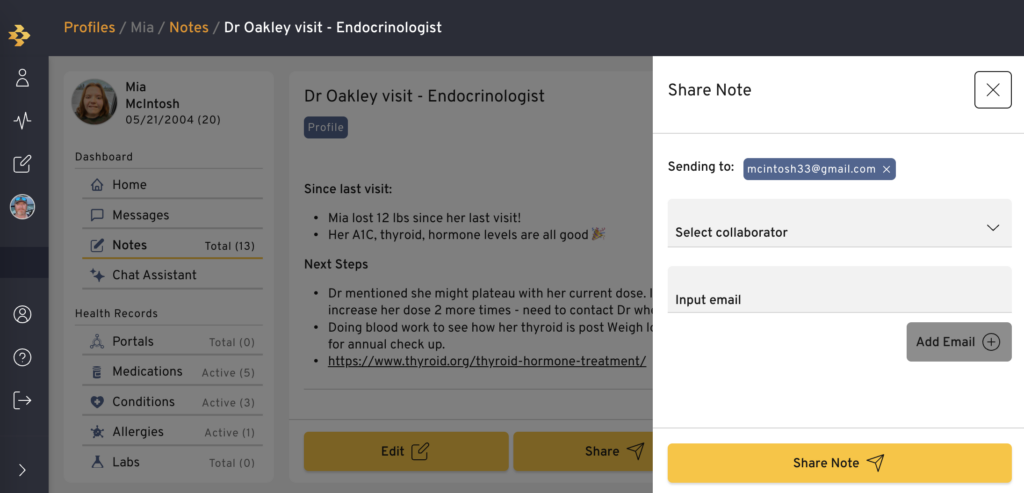Click Mia McIntosh's profile photo

pyautogui.click(x=95, y=102)
